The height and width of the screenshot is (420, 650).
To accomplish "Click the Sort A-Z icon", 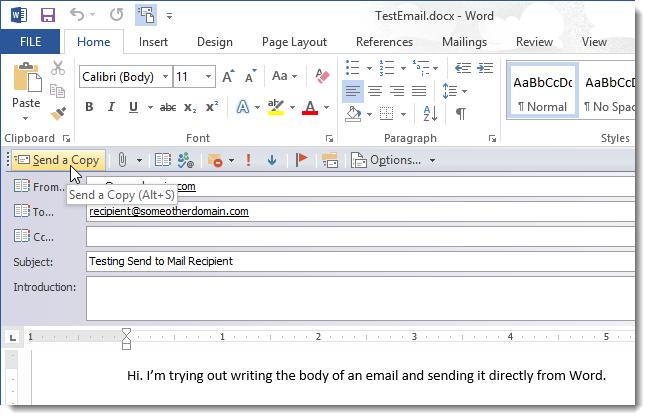I will (x=430, y=114).
